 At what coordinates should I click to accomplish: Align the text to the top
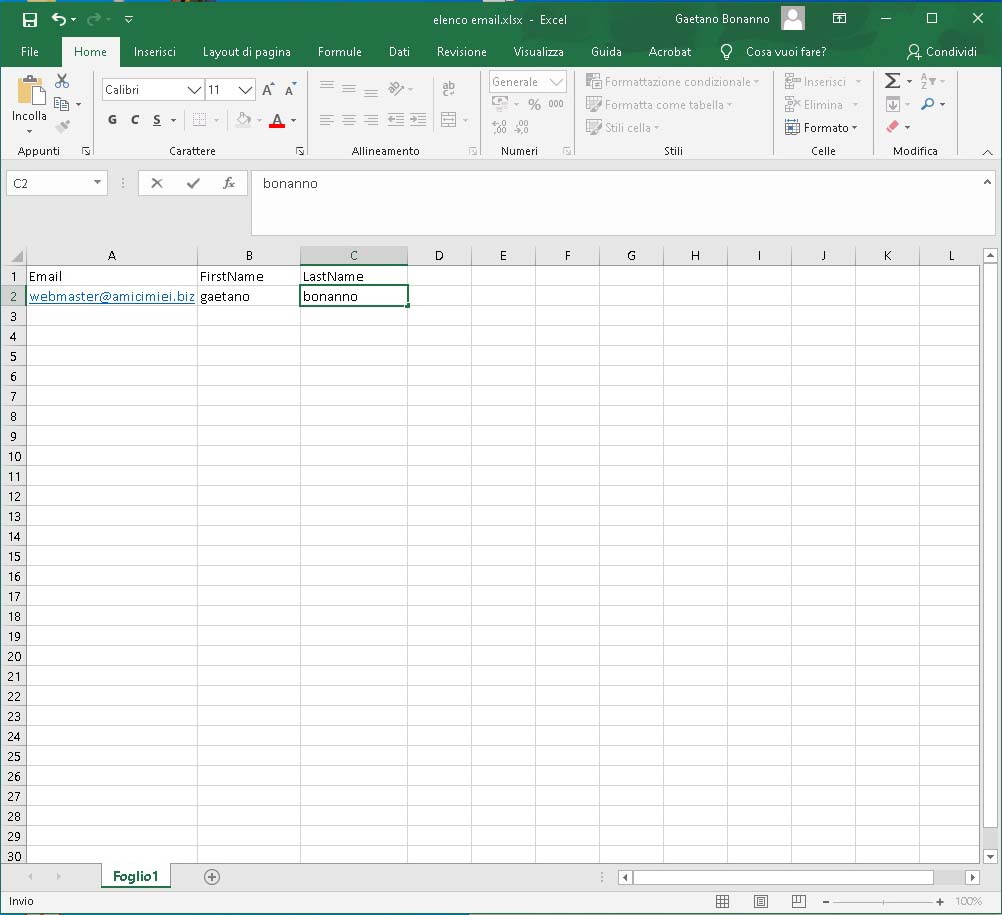click(x=327, y=85)
